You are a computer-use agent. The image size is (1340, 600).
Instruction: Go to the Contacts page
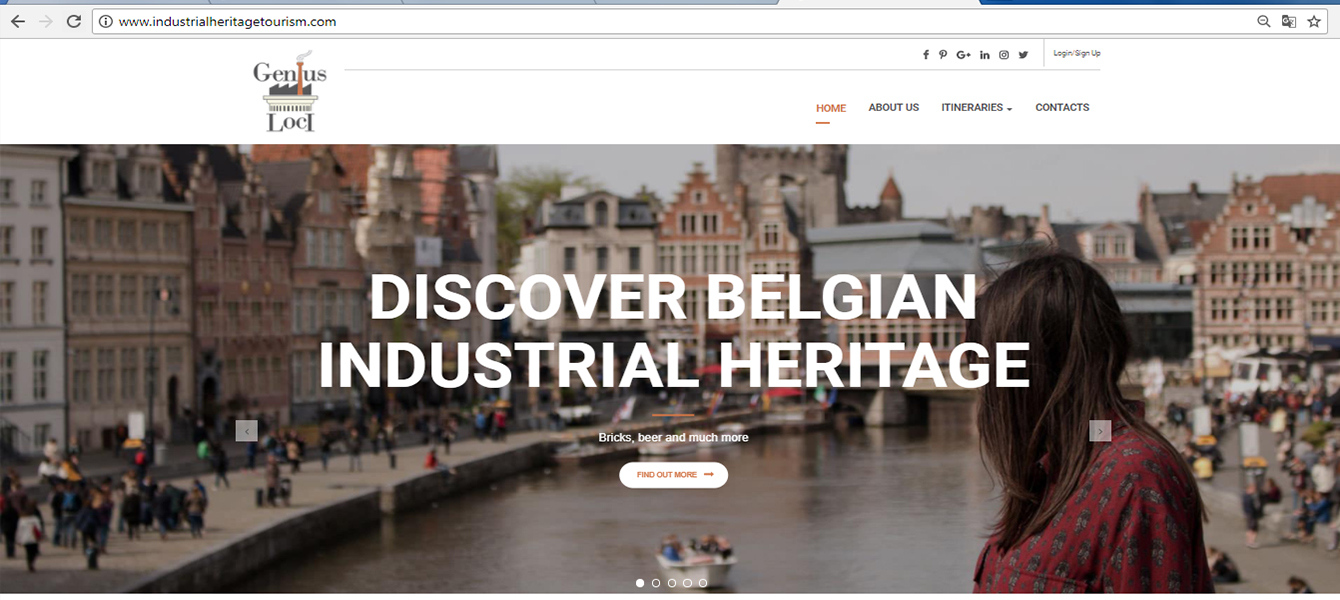(x=1062, y=108)
